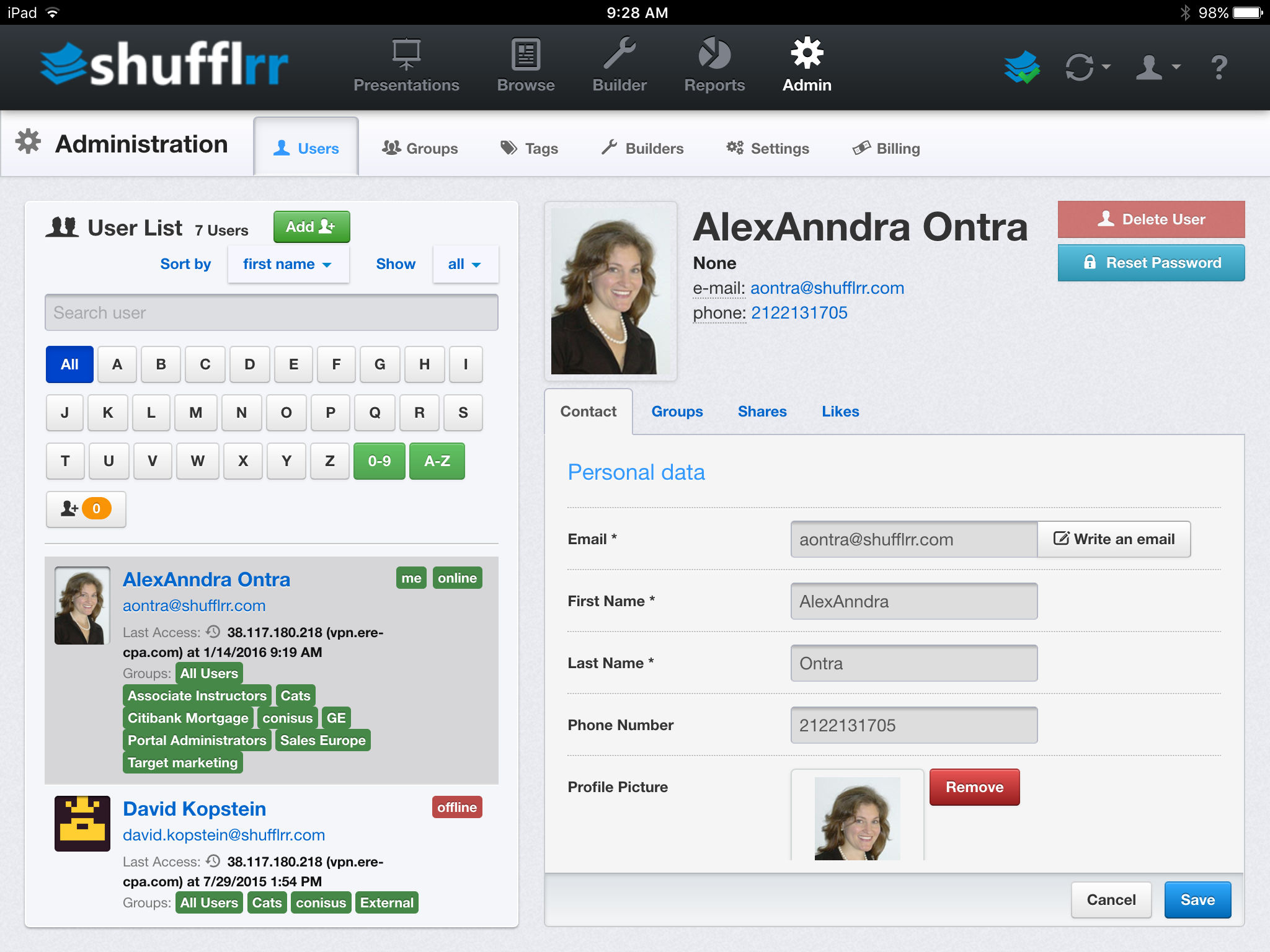Open the Presentations section

[x=406, y=66]
